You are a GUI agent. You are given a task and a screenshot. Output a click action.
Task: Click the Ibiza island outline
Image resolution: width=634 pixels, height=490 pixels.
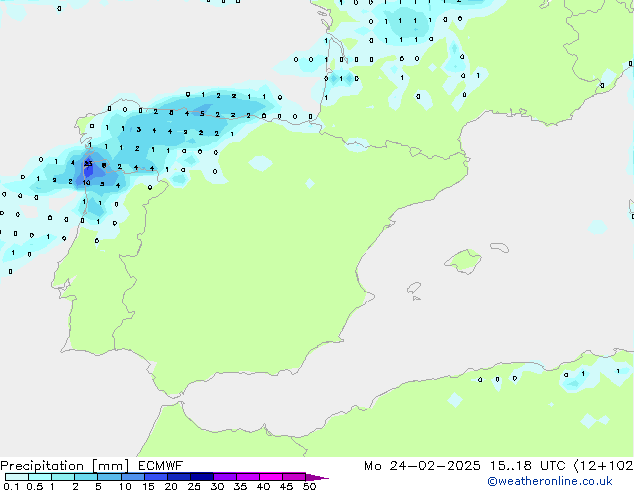[x=414, y=288]
